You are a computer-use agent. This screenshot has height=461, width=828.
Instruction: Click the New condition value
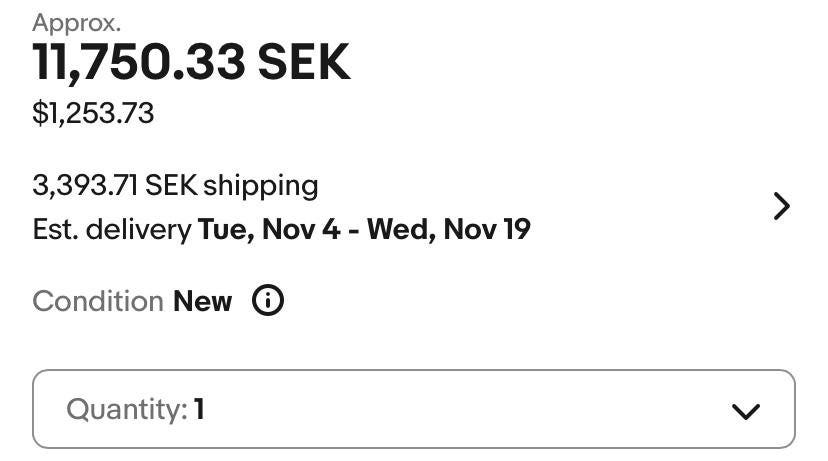point(202,301)
